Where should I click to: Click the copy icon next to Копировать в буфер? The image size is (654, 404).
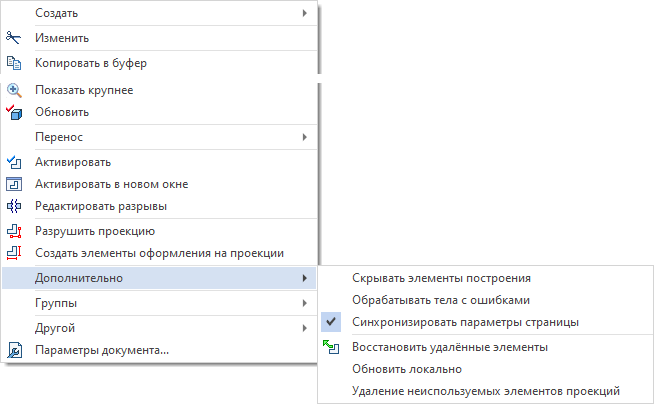(x=14, y=63)
